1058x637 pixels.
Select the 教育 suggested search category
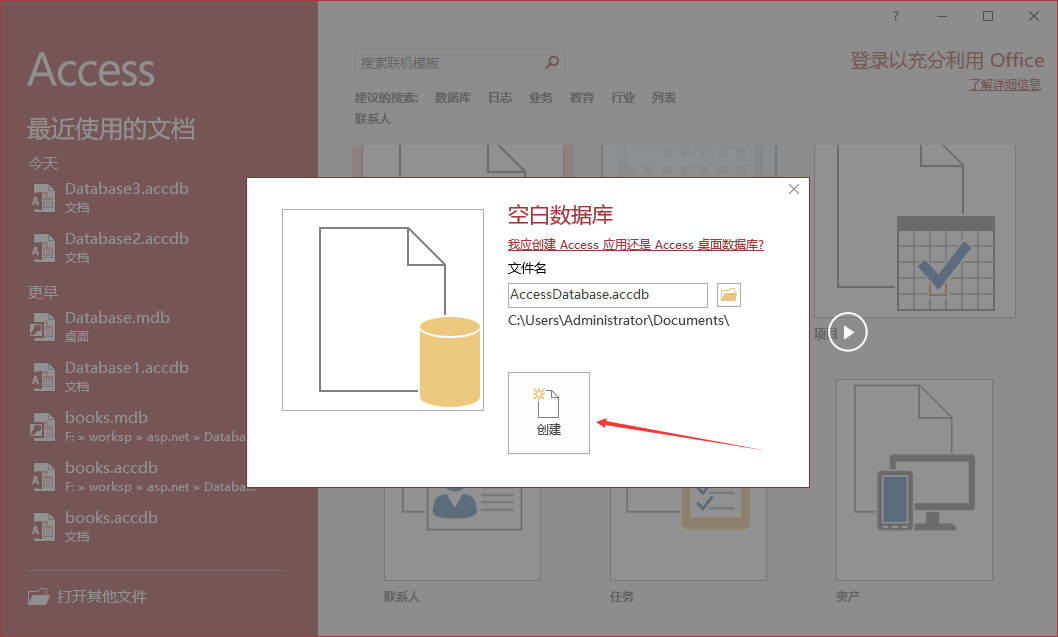[582, 98]
